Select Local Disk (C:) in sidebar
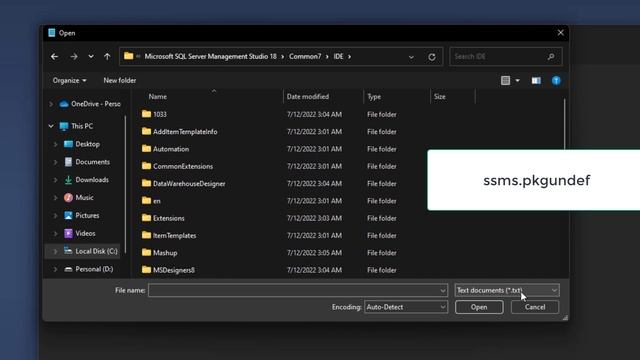 pos(91,251)
